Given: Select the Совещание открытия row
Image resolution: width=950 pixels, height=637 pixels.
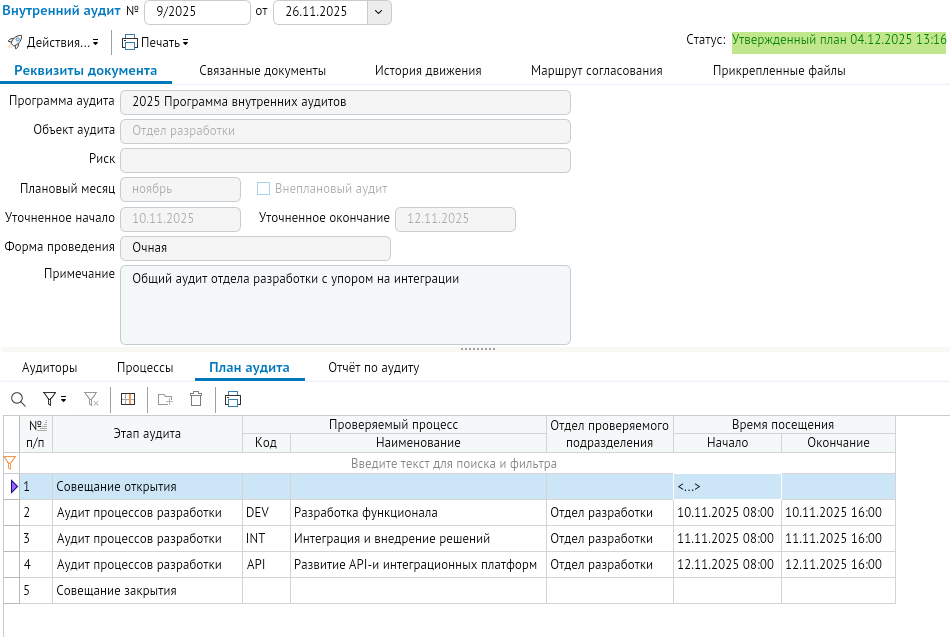Looking at the screenshot, I should 450,487.
